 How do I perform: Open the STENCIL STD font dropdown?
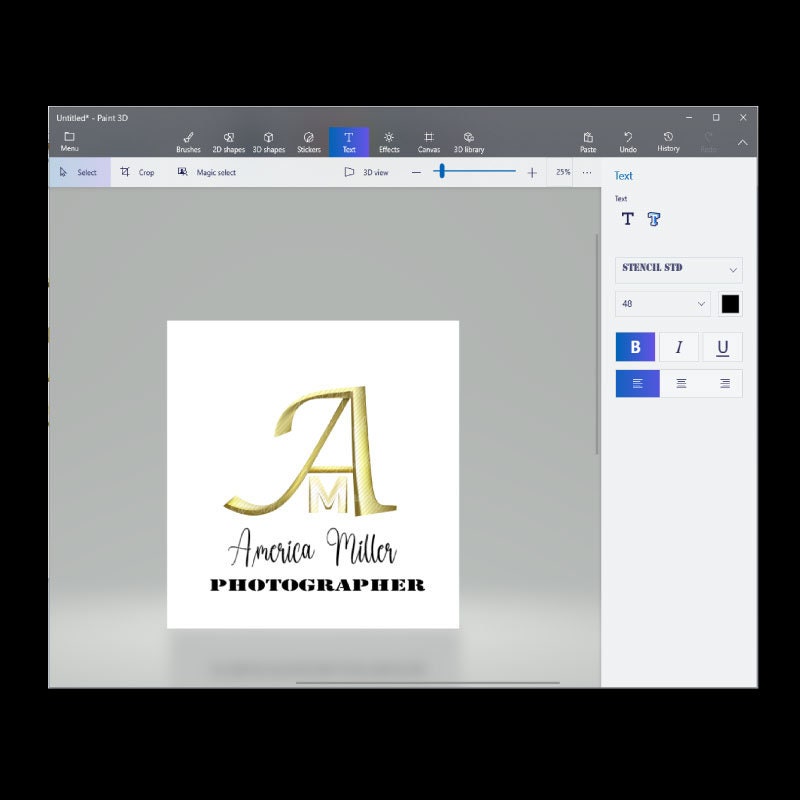tap(677, 270)
